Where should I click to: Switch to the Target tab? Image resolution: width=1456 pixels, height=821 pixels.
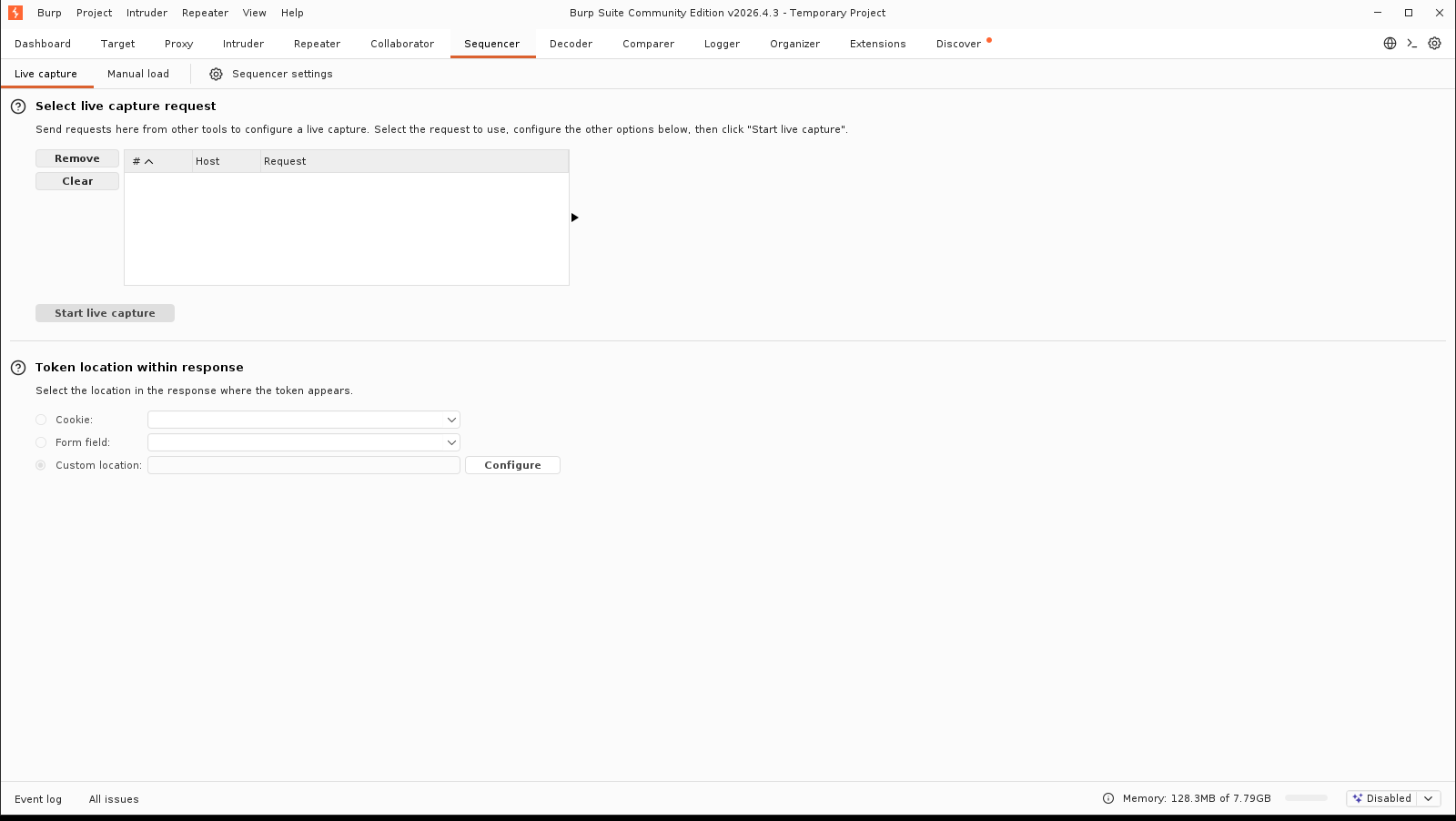click(118, 44)
